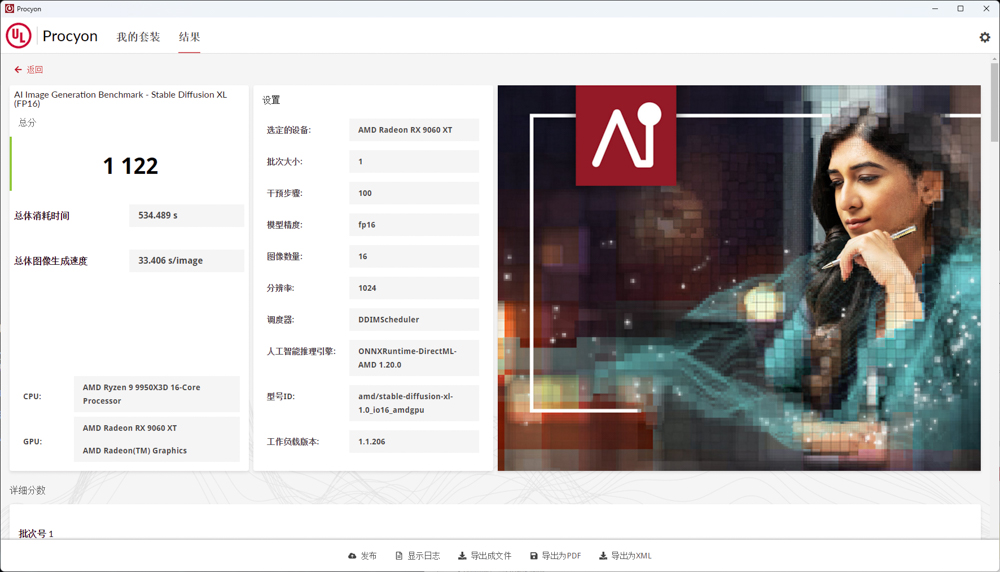The image size is (1000, 572).
Task: Click the 发布 cloud upload icon
Action: [352, 556]
